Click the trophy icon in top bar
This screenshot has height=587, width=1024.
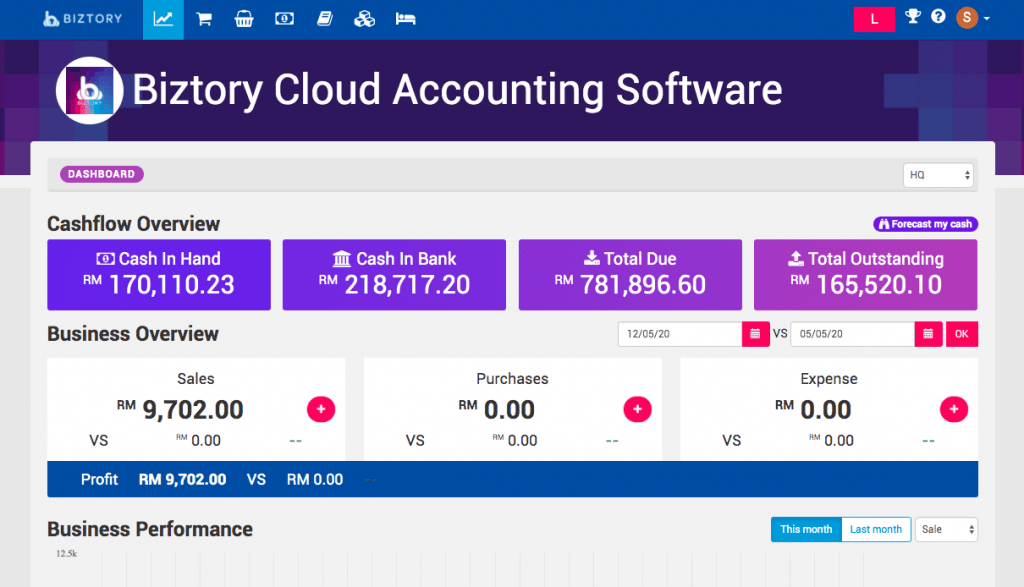(x=912, y=16)
